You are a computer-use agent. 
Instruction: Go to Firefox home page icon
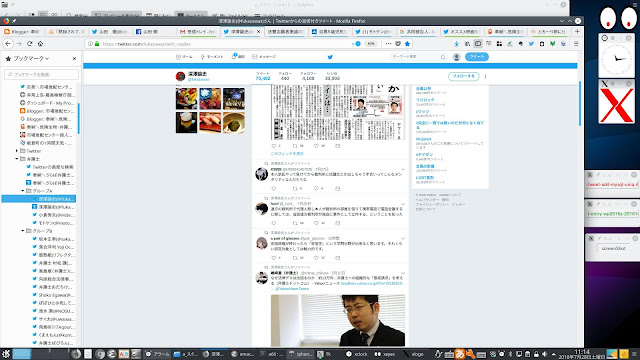pyautogui.click(x=40, y=43)
